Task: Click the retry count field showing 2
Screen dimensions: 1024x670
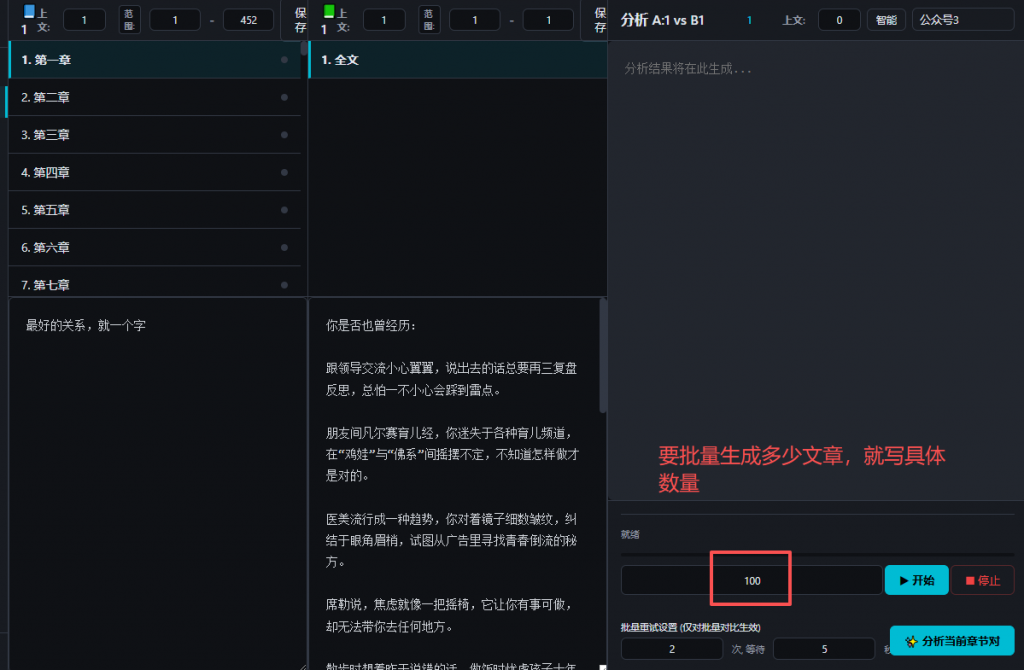Action: tap(671, 649)
